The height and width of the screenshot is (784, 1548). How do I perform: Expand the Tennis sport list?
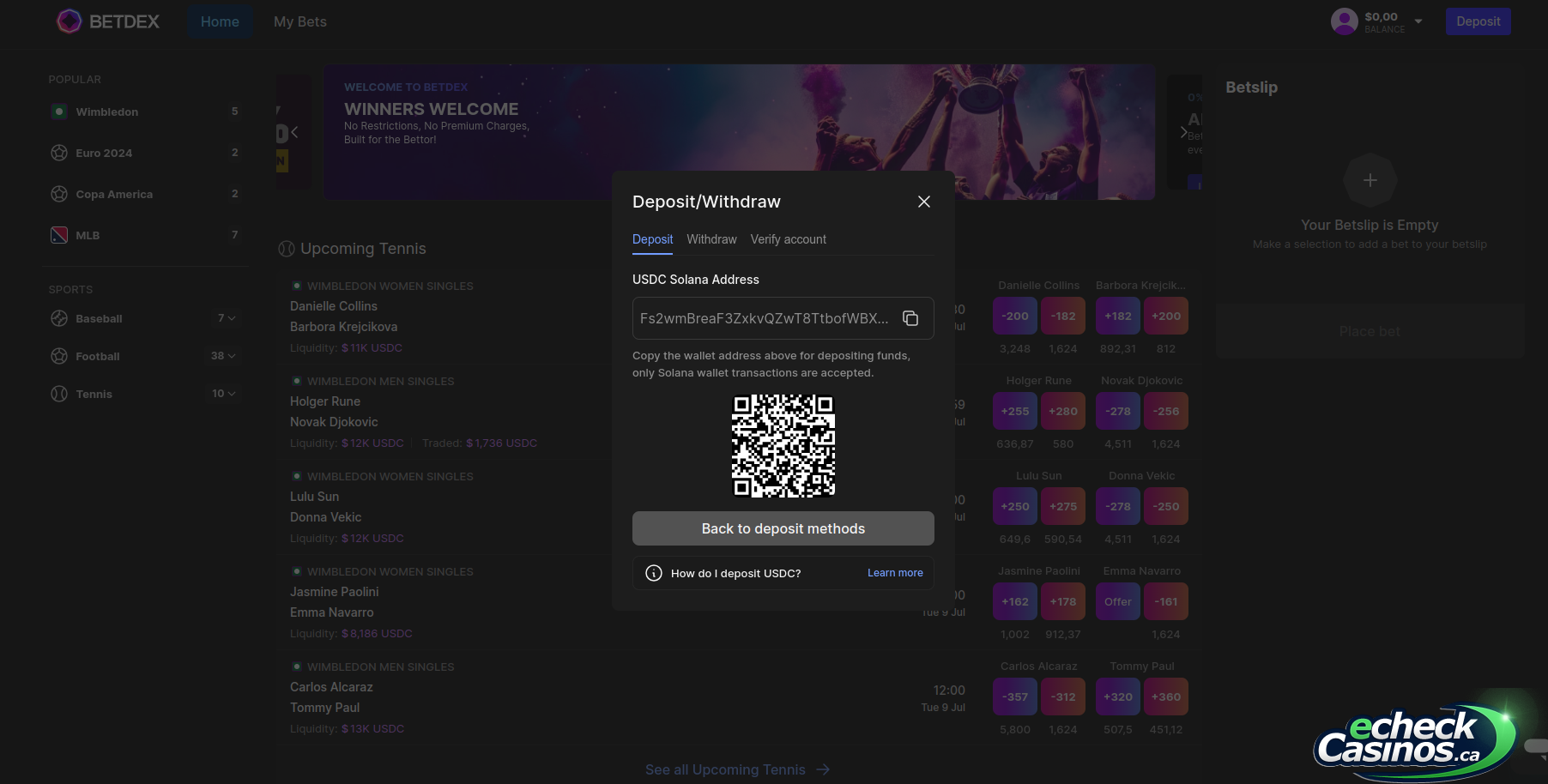(x=223, y=394)
